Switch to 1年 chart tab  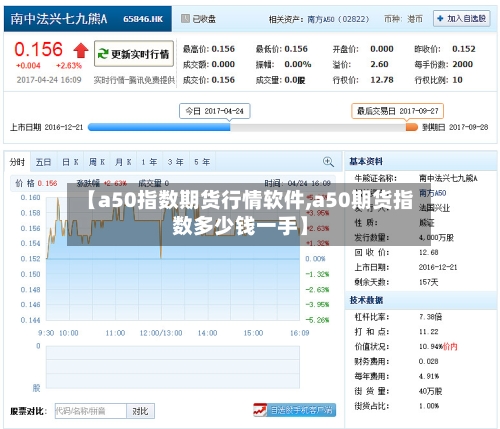149,162
